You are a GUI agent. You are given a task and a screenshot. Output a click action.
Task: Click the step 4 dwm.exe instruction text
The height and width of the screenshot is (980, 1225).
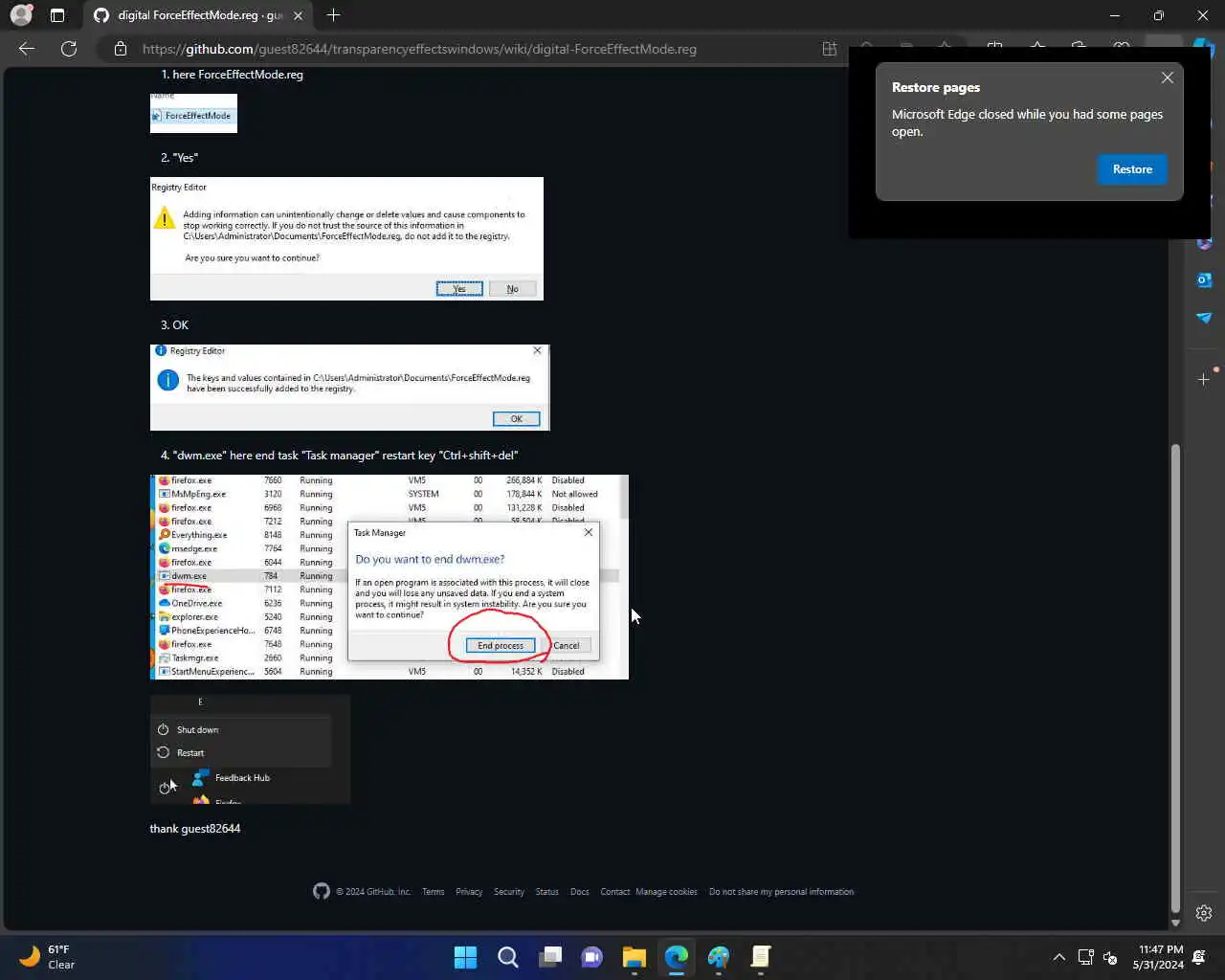pyautogui.click(x=340, y=456)
